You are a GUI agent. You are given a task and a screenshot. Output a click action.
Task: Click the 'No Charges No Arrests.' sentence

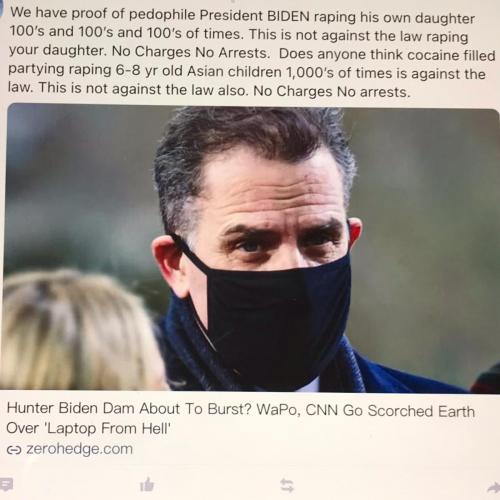(x=191, y=52)
